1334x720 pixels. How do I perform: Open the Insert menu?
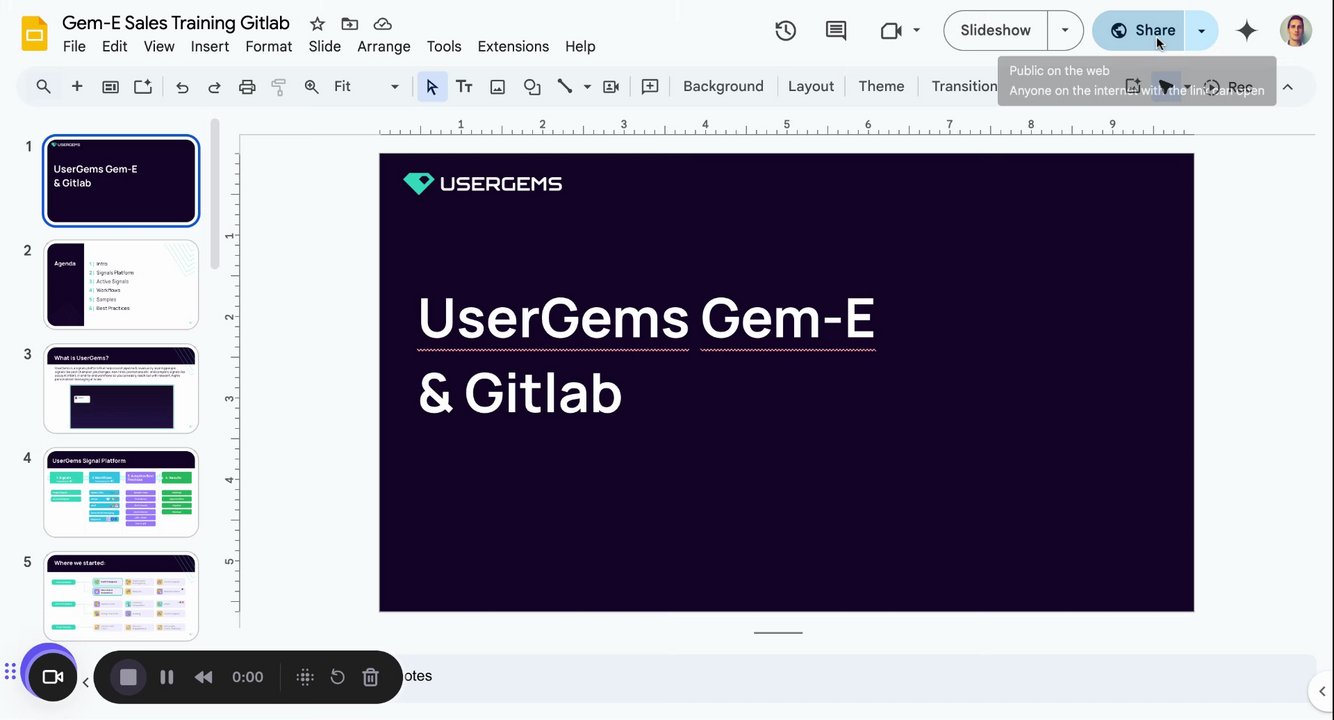[x=210, y=47]
